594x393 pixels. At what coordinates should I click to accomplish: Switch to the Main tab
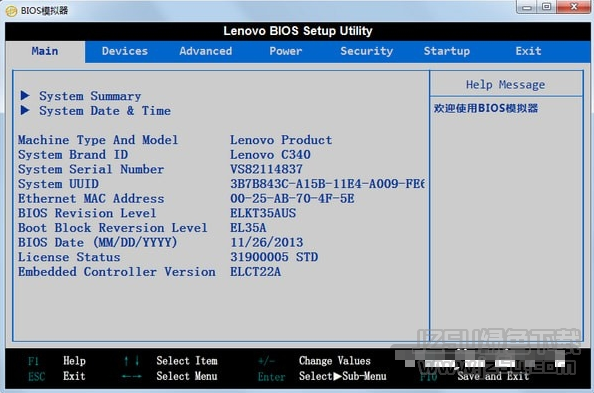pyautogui.click(x=45, y=51)
